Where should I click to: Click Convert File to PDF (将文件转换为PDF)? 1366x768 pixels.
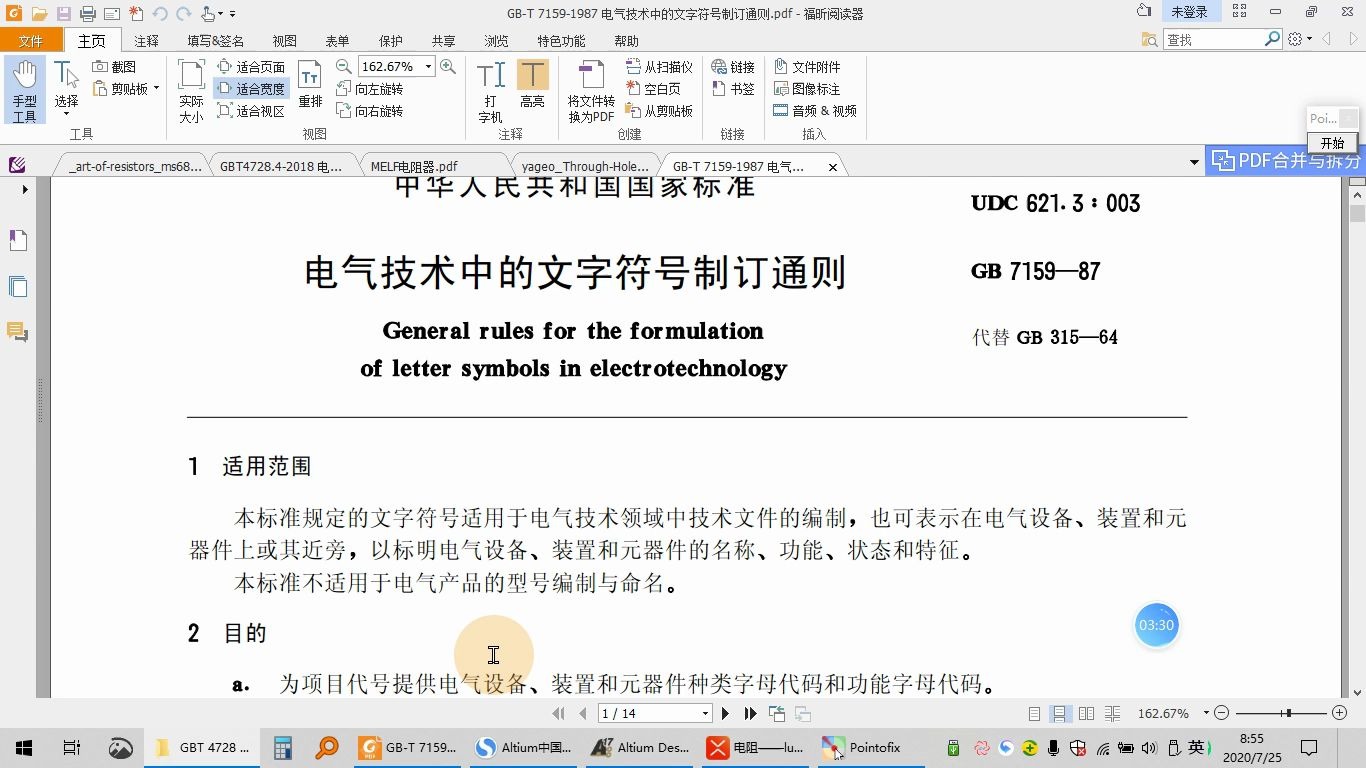pos(591,91)
